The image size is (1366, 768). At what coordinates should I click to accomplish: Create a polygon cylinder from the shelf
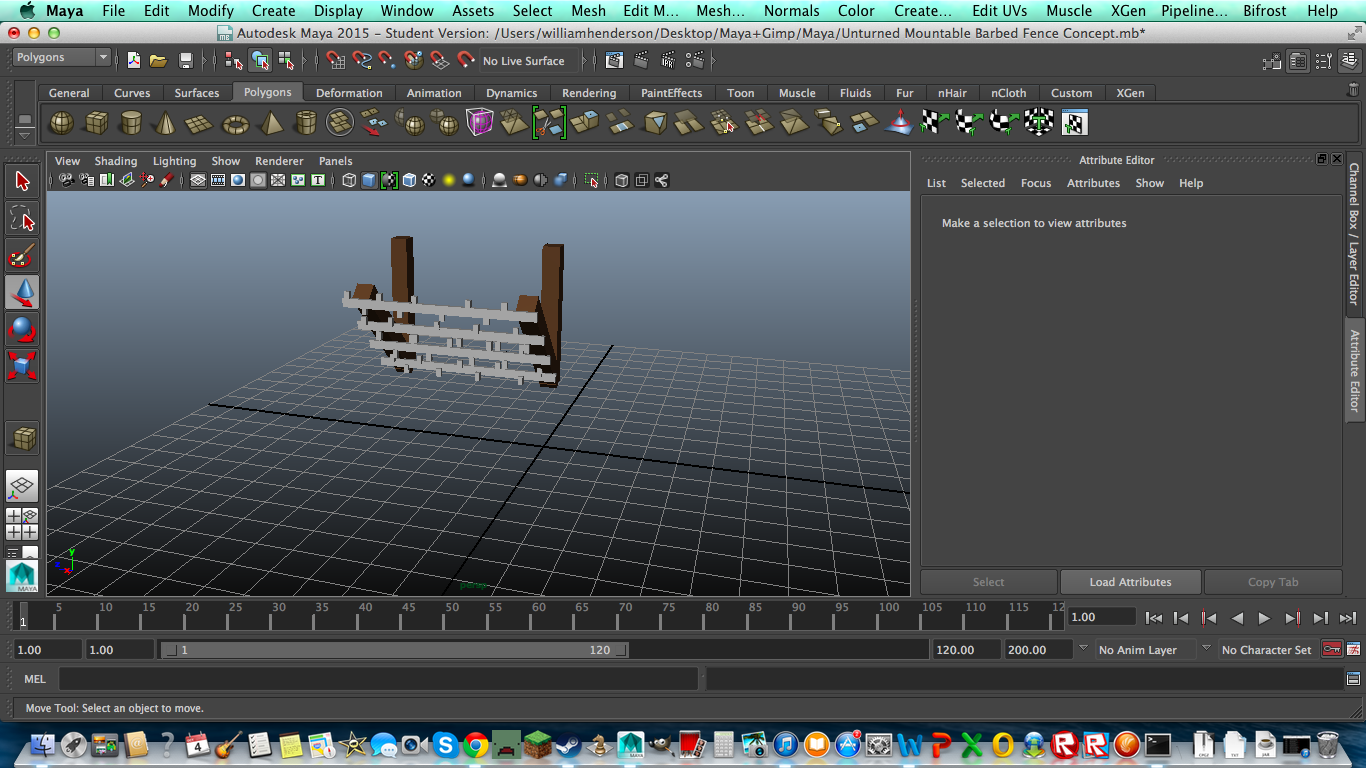coord(131,124)
